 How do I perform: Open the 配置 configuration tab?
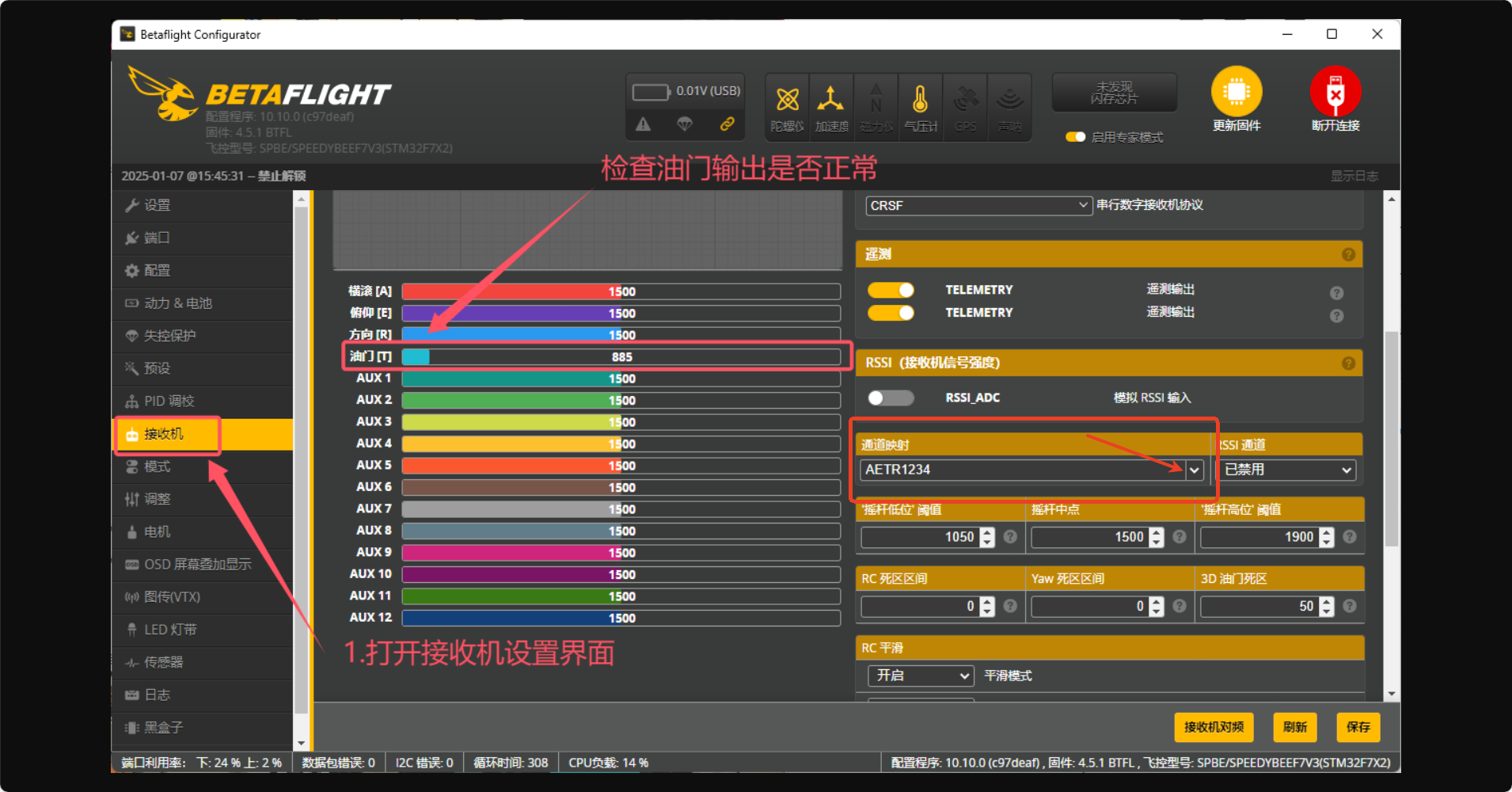point(203,271)
